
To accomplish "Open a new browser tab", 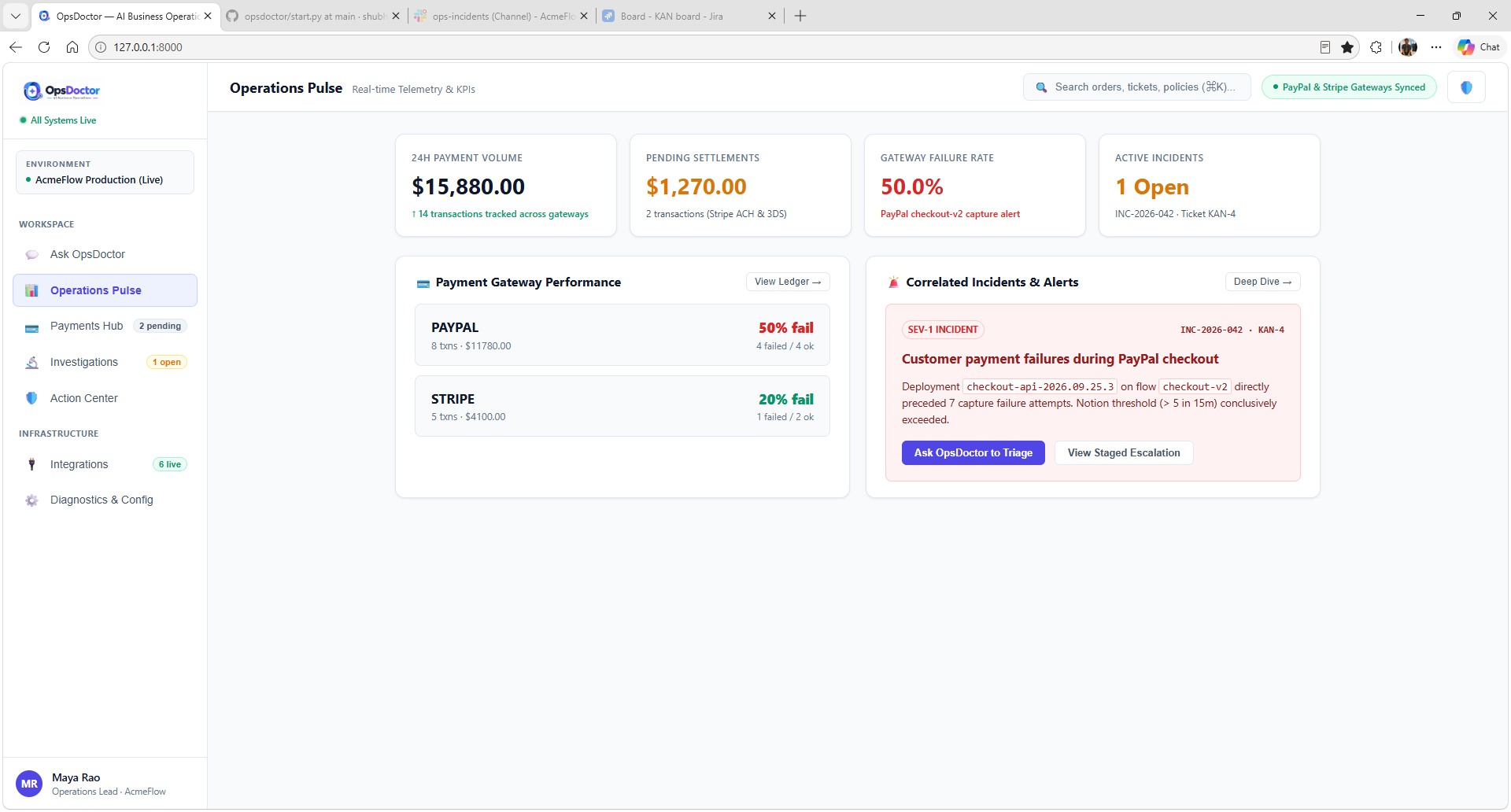I will click(x=800, y=16).
